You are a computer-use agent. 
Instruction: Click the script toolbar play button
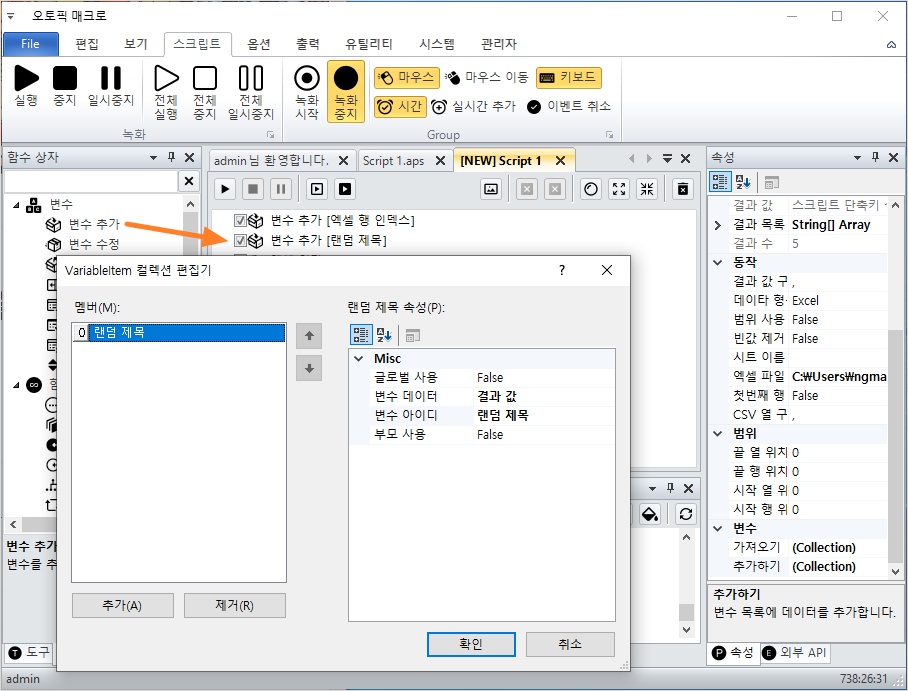[225, 189]
